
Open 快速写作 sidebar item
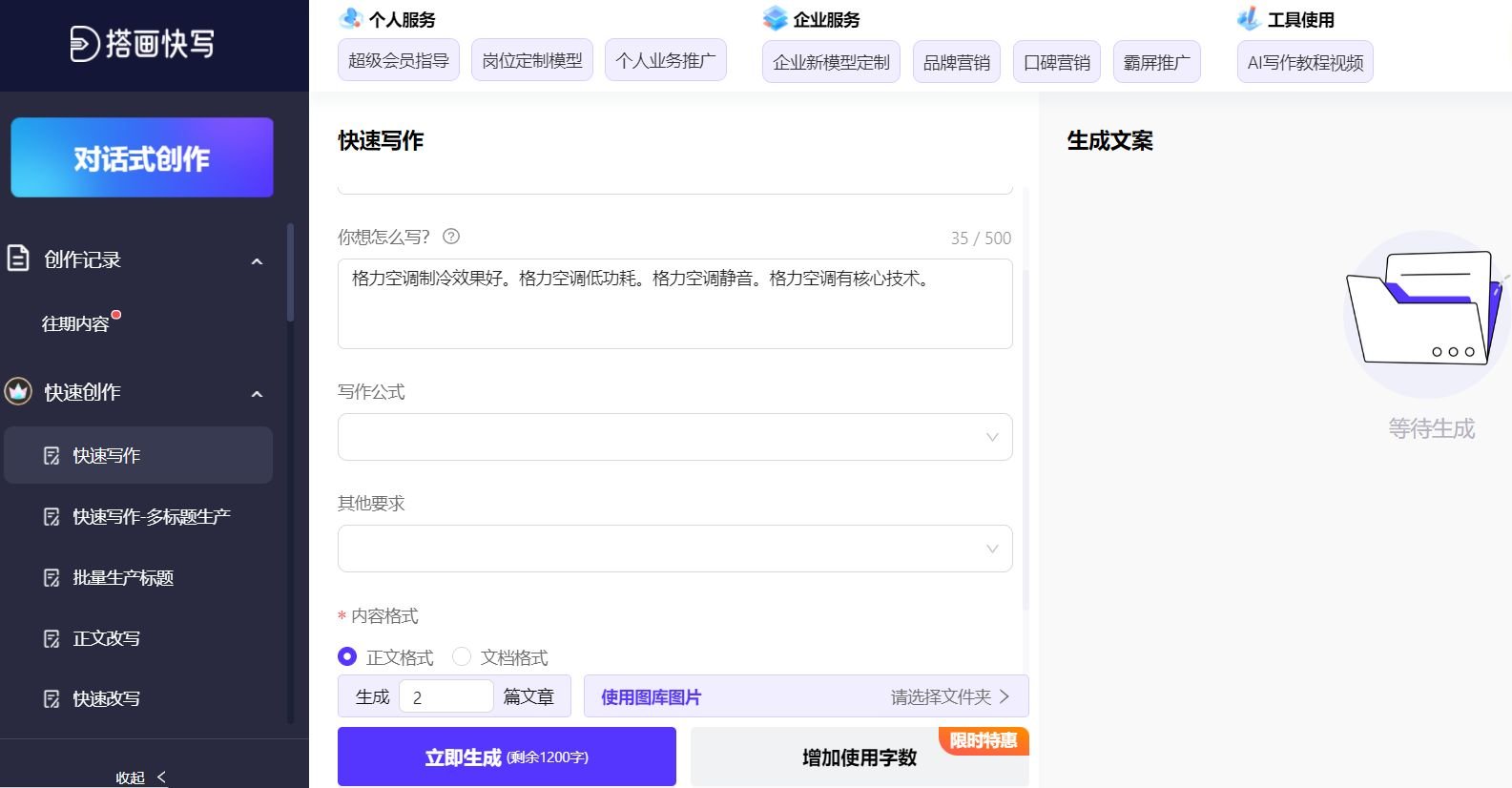138,455
